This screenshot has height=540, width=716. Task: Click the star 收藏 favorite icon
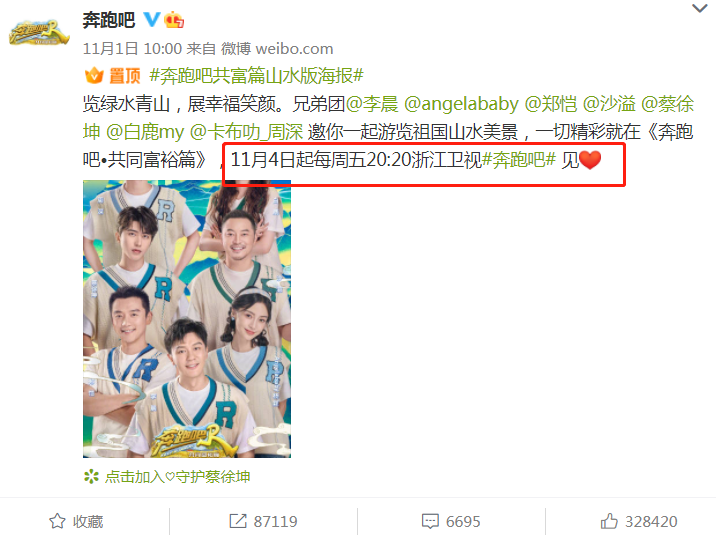click(x=57, y=521)
